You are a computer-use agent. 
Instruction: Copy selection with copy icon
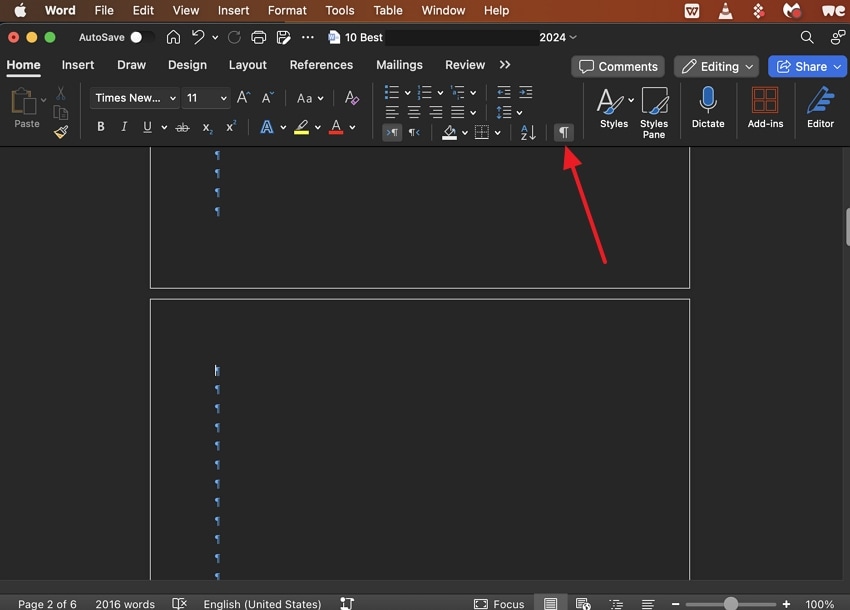(61, 113)
